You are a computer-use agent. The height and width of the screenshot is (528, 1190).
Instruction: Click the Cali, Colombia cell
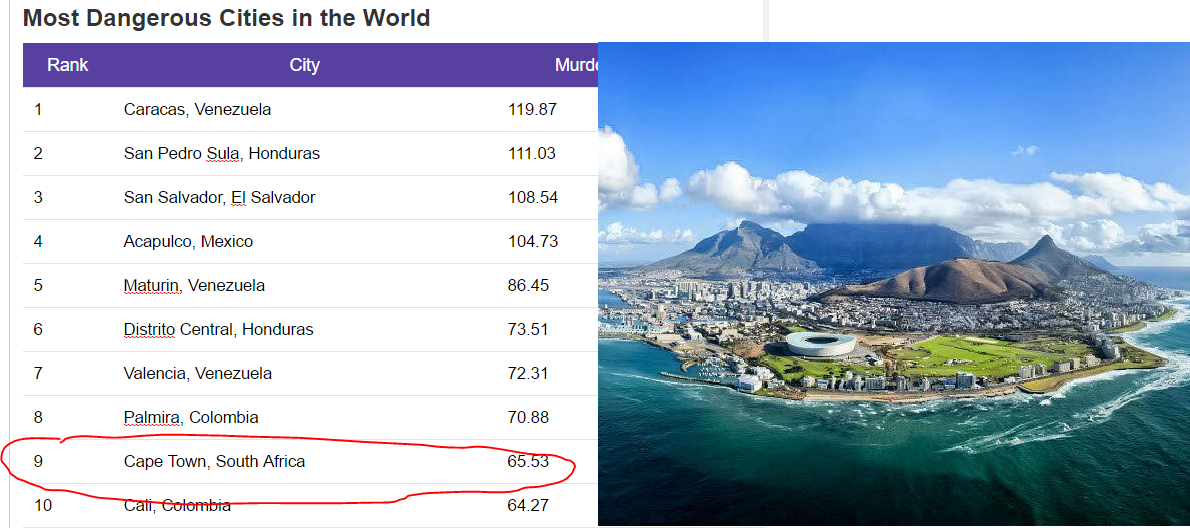(x=177, y=505)
